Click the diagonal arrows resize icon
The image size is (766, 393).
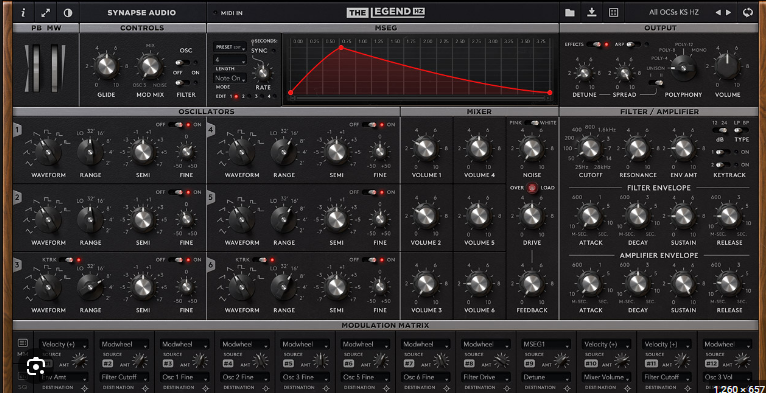(x=45, y=13)
